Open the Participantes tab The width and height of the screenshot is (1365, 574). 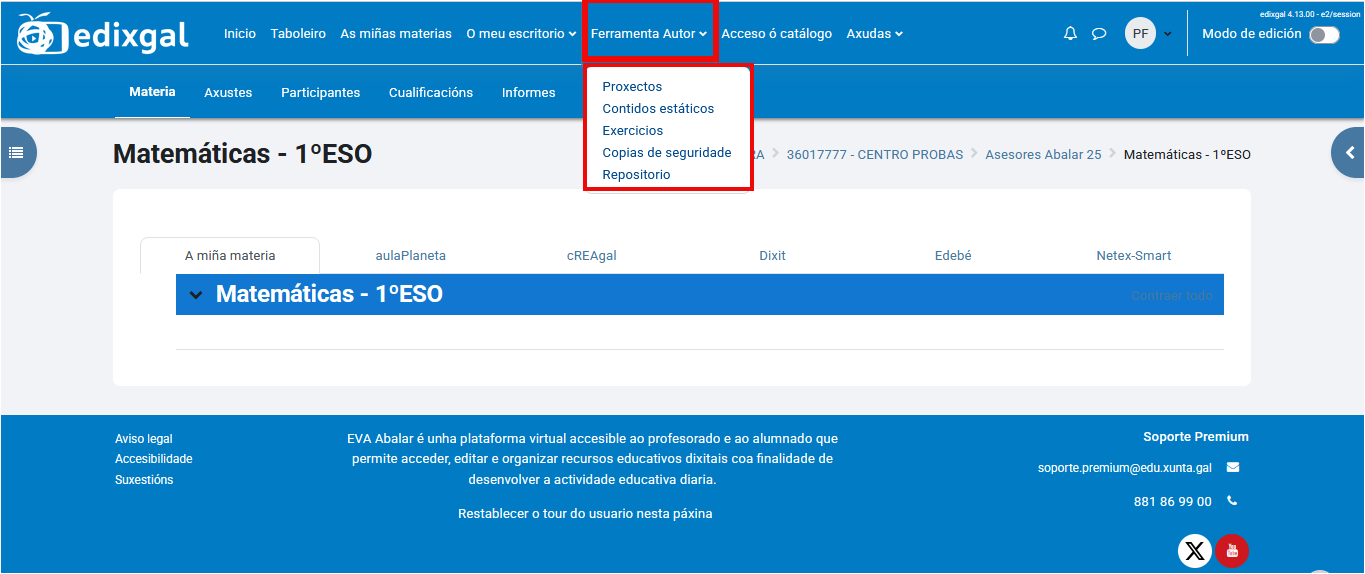pos(320,93)
